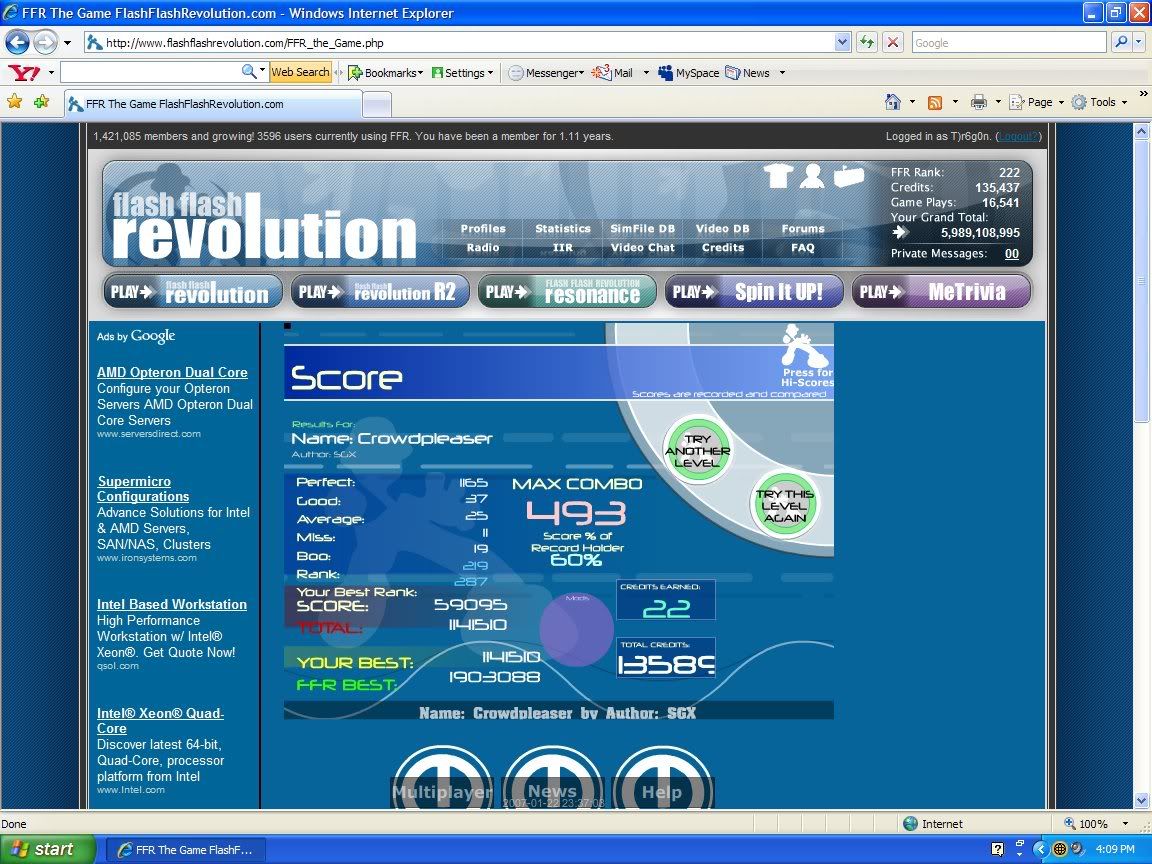
Task: Open the Page menu dropdown
Action: (x=1032, y=102)
